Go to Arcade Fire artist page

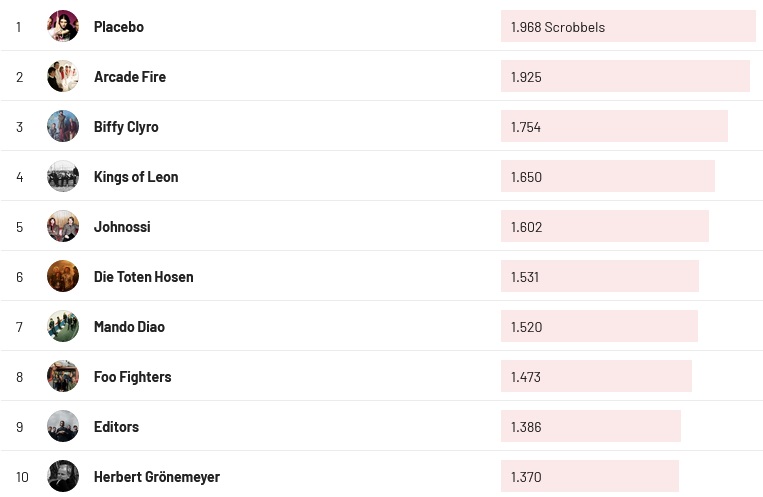pos(130,77)
